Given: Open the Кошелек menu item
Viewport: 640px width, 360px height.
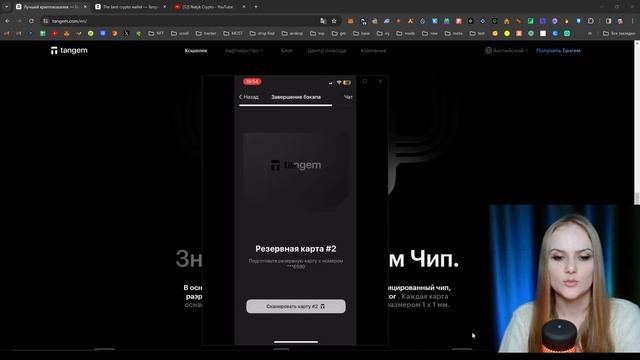Looking at the screenshot, I should [196, 51].
